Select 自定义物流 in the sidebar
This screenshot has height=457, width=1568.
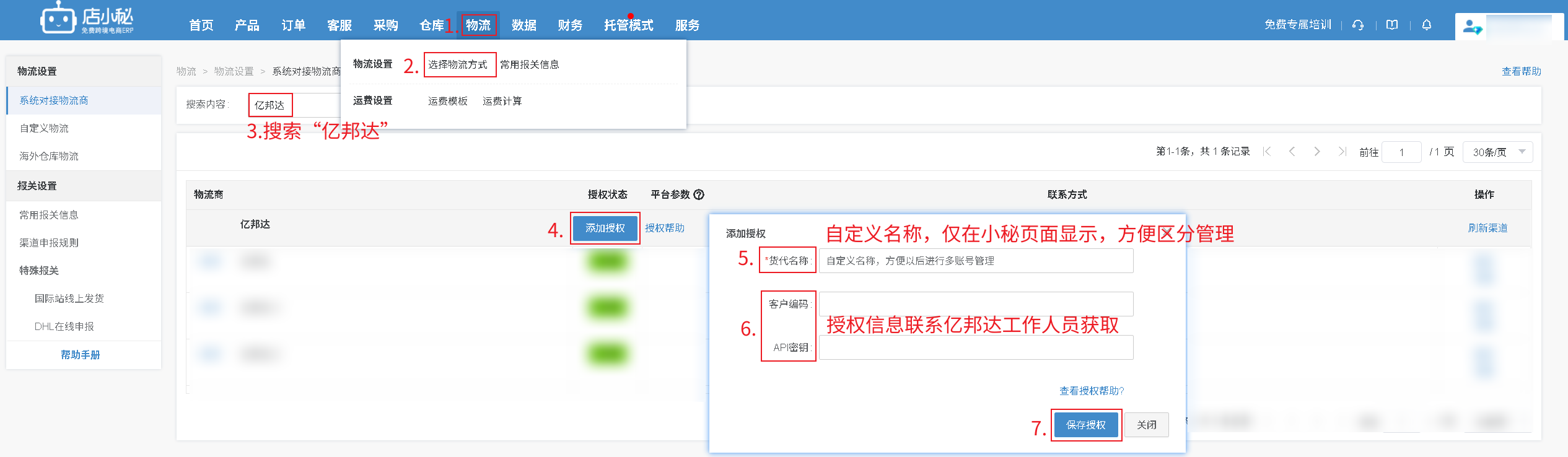(45, 128)
